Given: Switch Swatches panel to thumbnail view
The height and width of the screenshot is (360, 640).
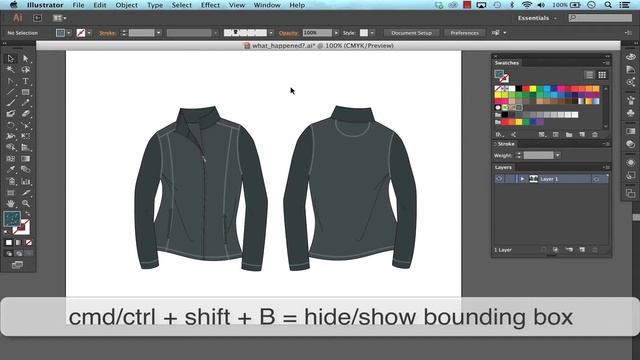Looking at the screenshot, I should 602,75.
